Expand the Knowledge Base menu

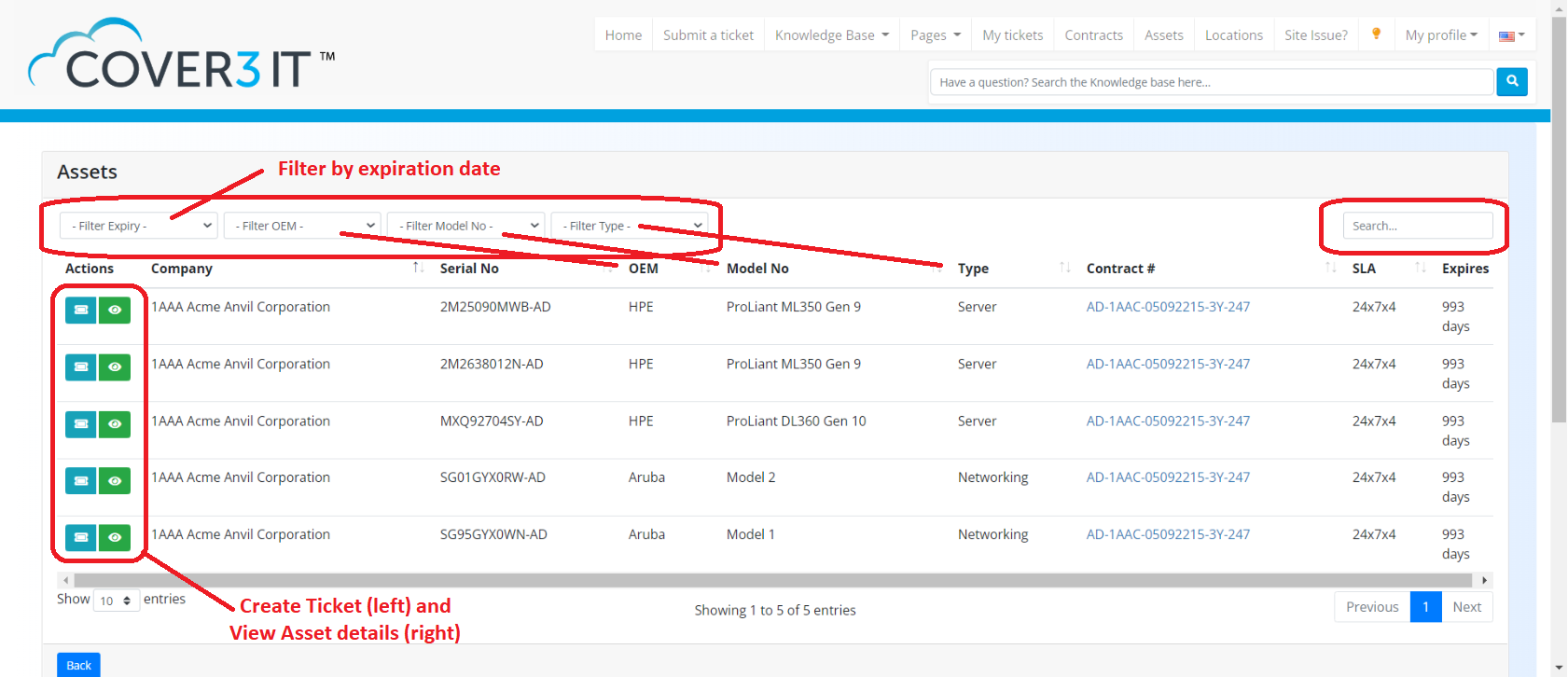pos(832,35)
